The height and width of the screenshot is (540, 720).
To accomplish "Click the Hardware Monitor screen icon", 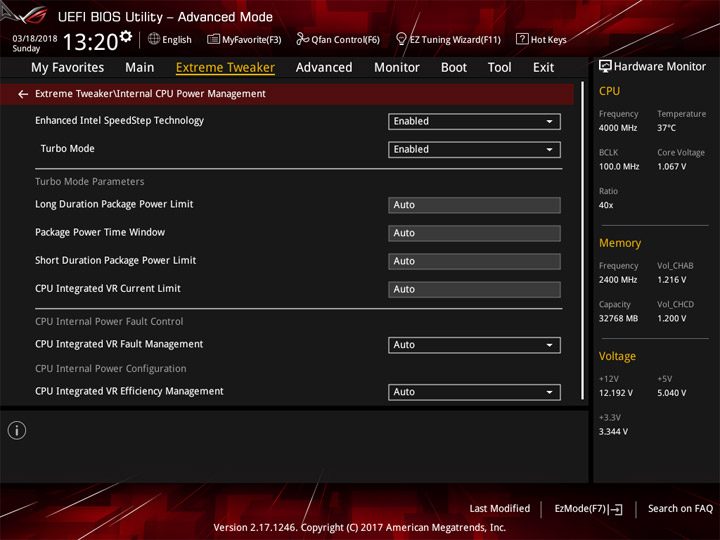I will click(x=605, y=67).
